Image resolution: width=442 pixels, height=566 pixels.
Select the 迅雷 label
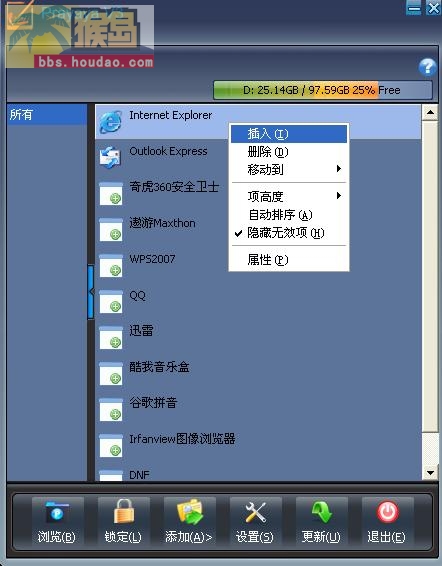click(x=141, y=331)
